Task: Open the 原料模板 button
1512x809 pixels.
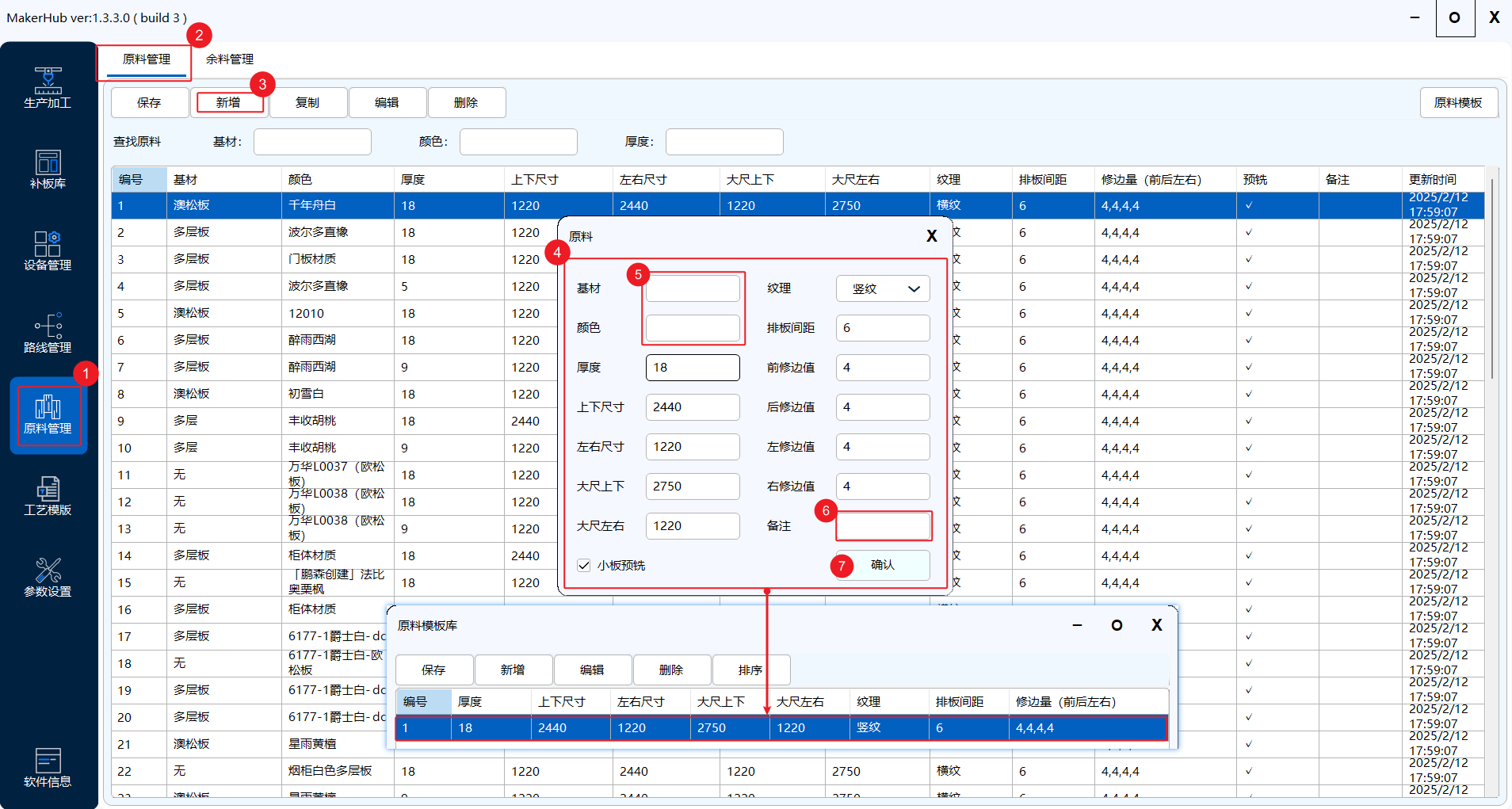Action: tap(1458, 103)
